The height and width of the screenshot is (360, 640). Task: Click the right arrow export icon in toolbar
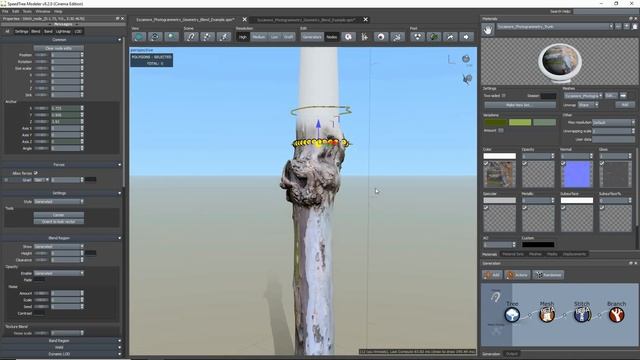(466, 37)
